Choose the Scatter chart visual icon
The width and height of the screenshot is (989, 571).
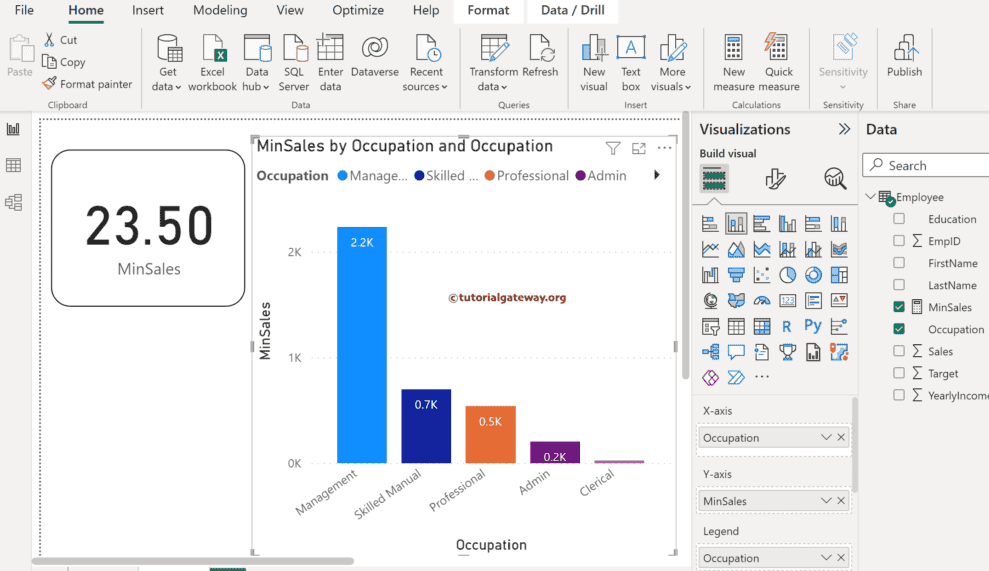pyautogui.click(x=762, y=275)
